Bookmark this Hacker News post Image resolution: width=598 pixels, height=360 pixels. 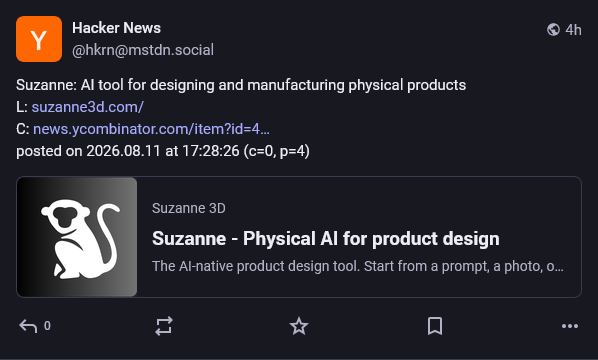[435, 326]
